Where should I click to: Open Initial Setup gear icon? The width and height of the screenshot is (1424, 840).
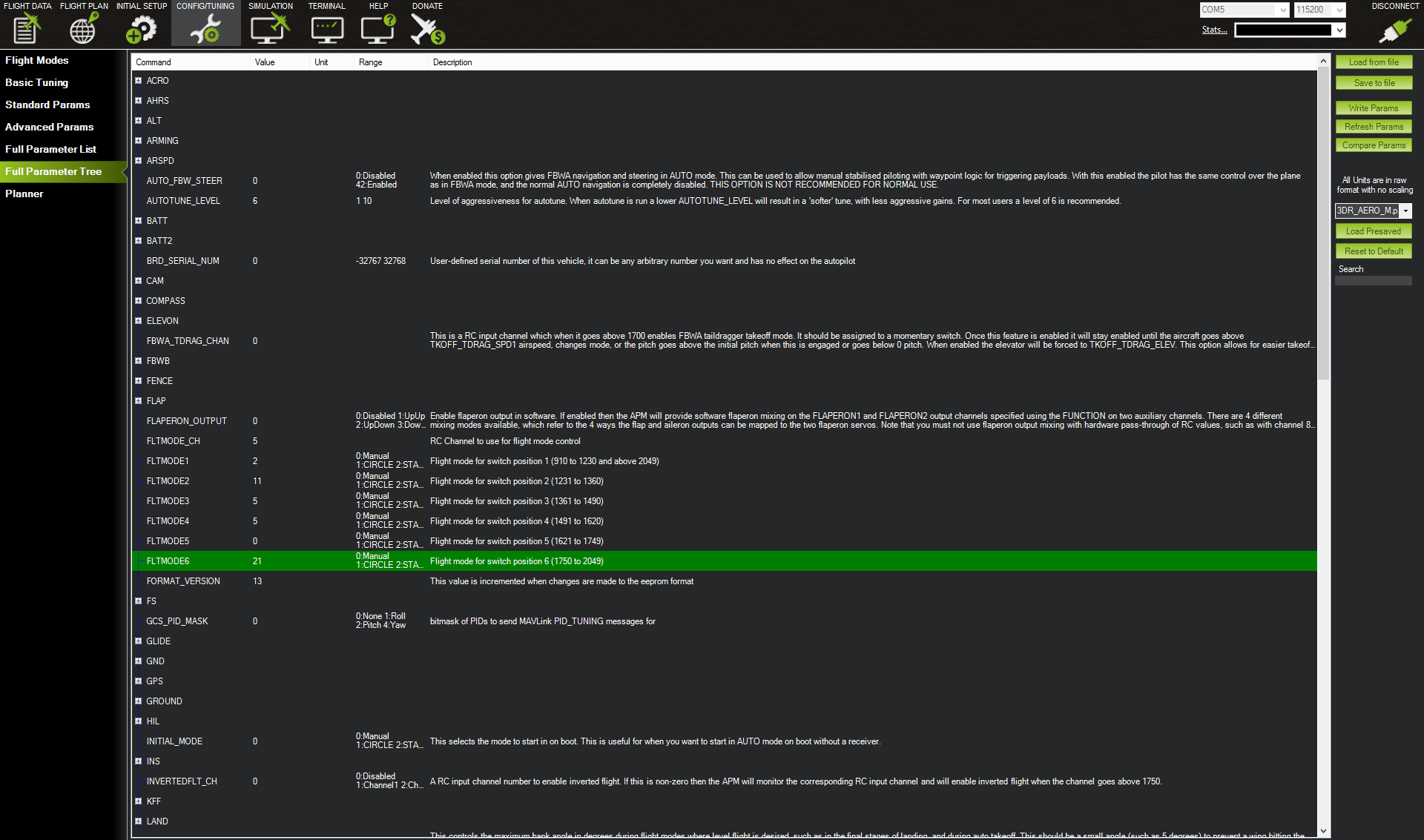141,28
